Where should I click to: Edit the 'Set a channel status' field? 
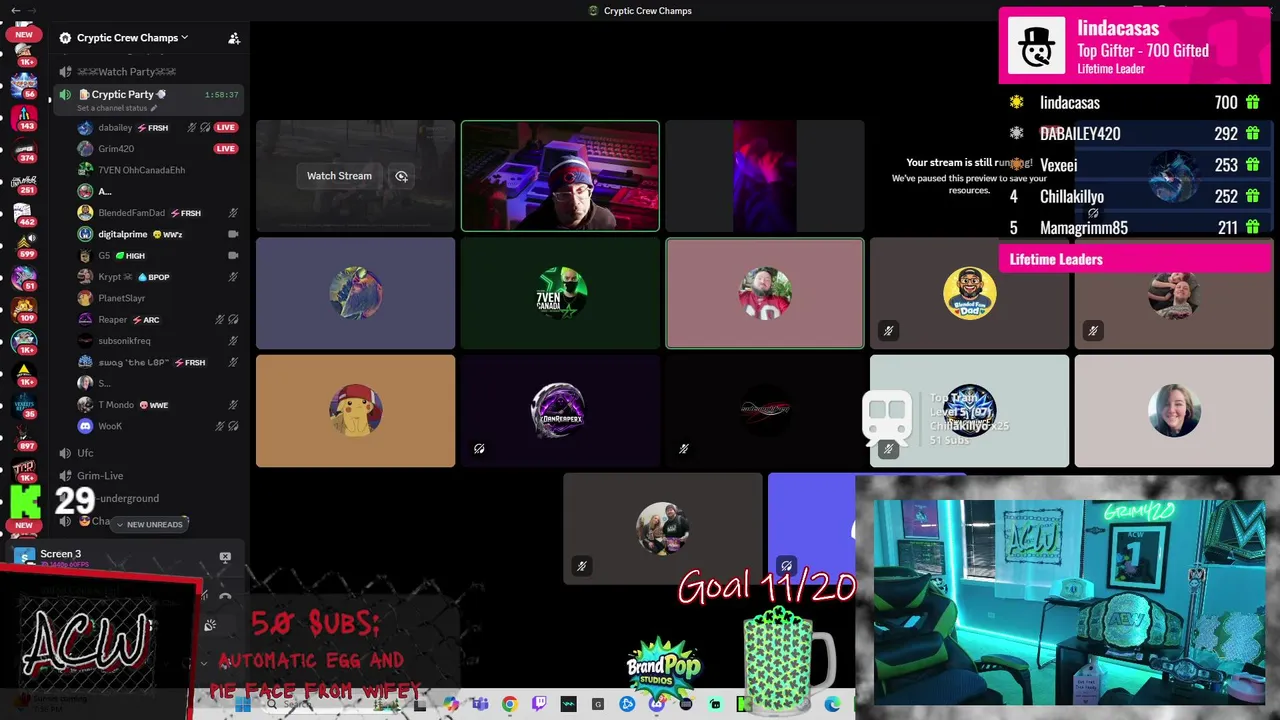(116, 108)
